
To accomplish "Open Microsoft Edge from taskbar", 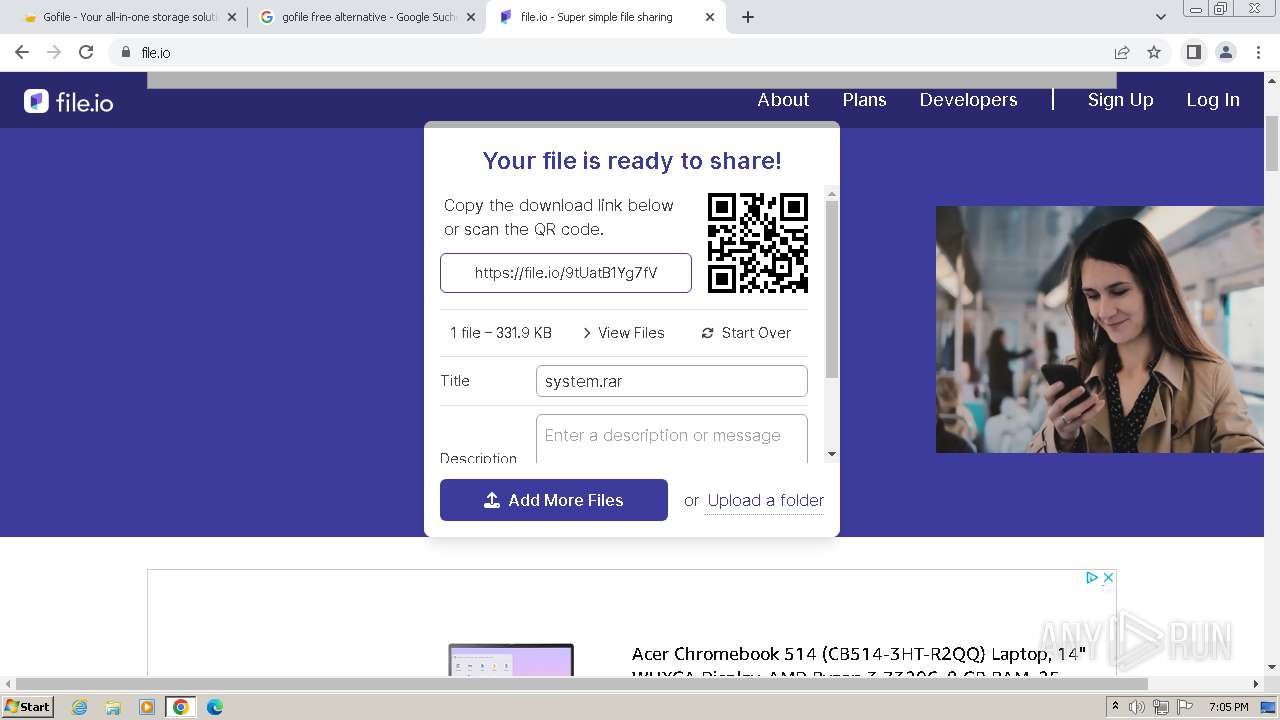I will tap(215, 707).
